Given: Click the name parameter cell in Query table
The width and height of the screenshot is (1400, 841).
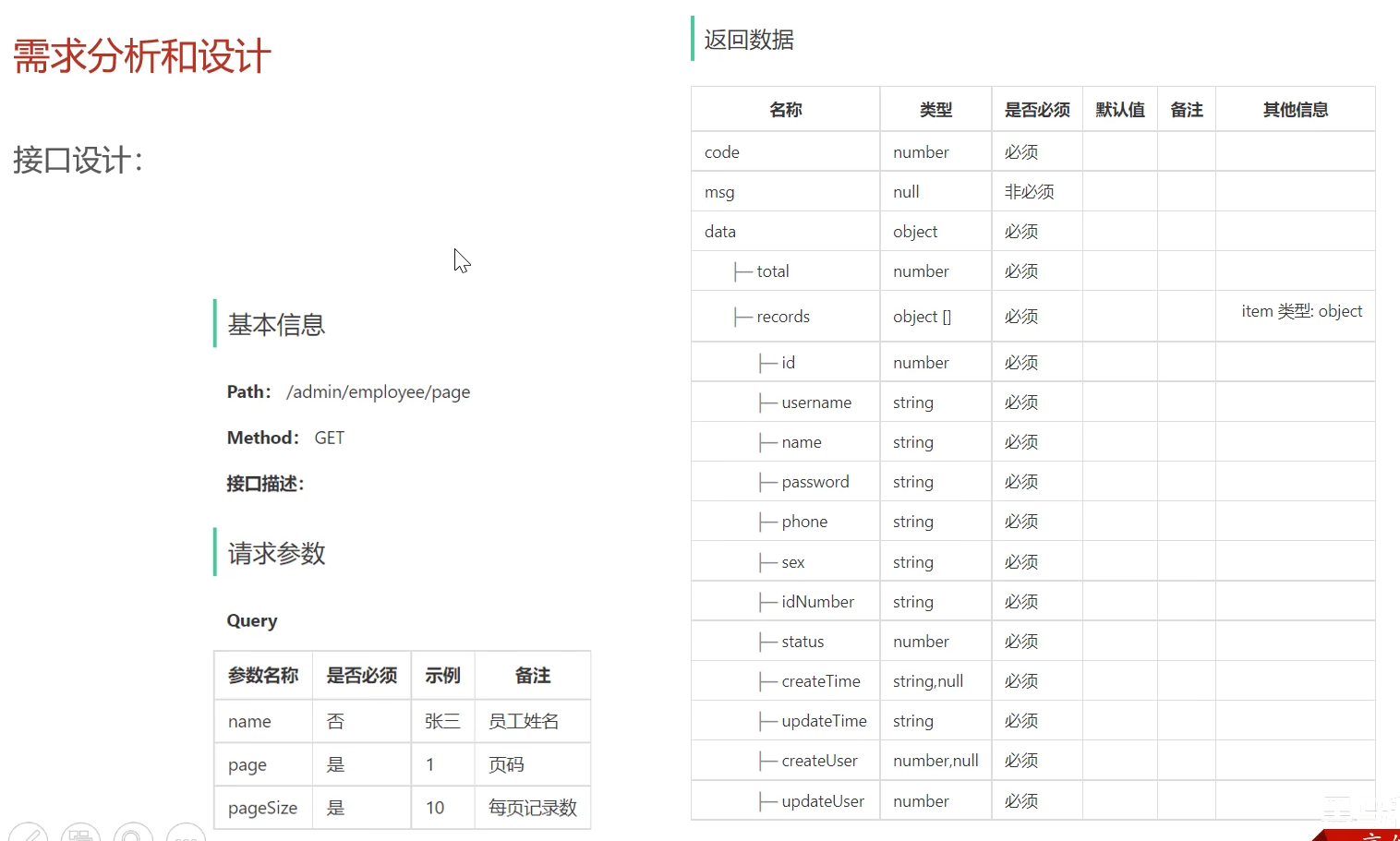Looking at the screenshot, I should 263,721.
